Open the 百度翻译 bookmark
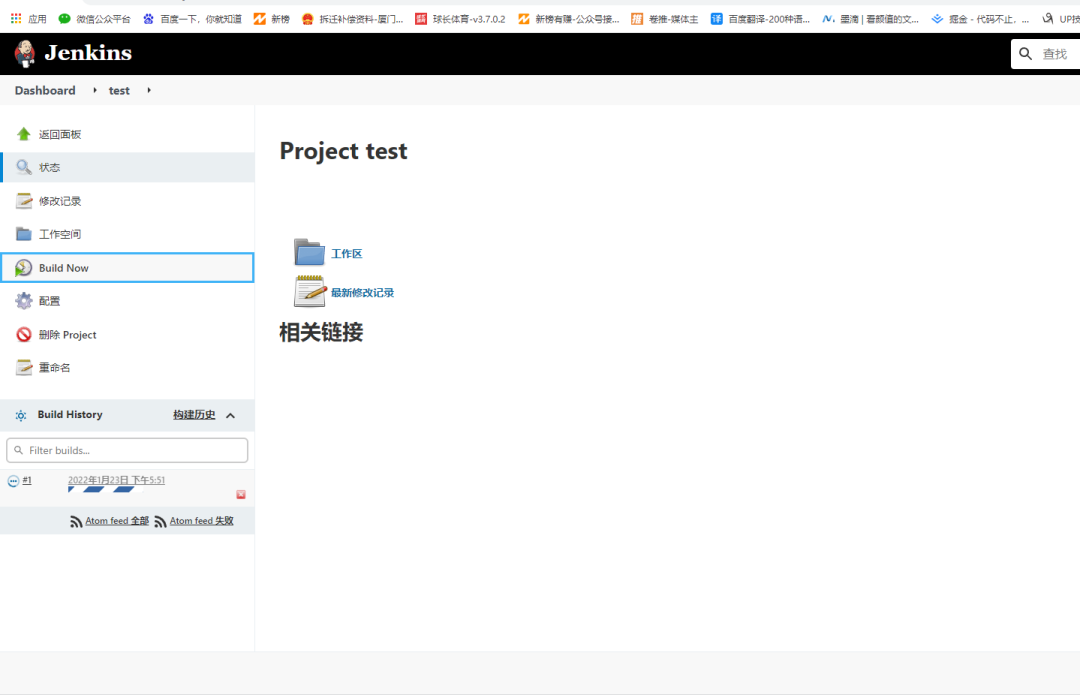Image resolution: width=1080 pixels, height=695 pixels. click(760, 19)
